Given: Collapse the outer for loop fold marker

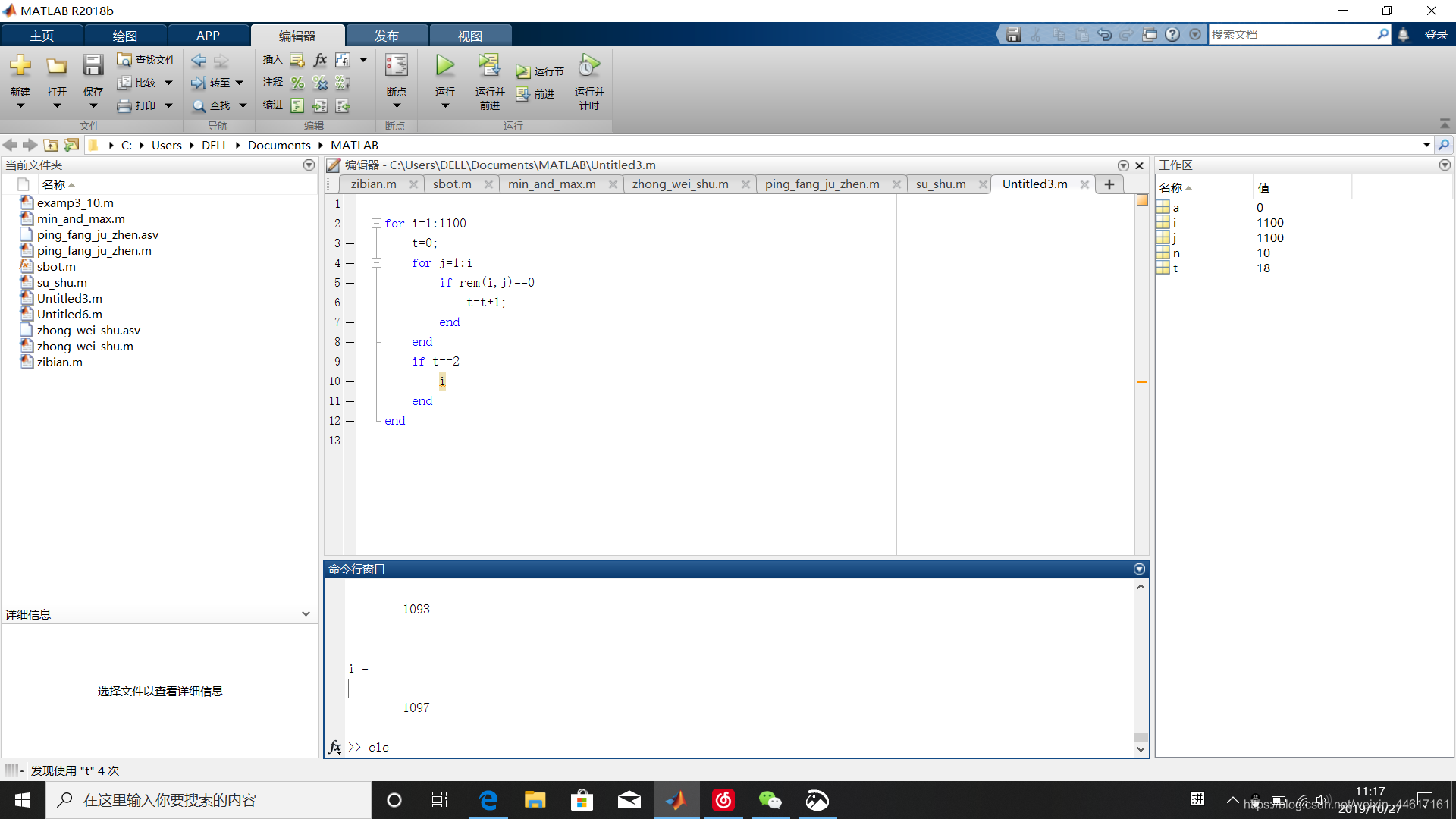Looking at the screenshot, I should click(x=376, y=224).
